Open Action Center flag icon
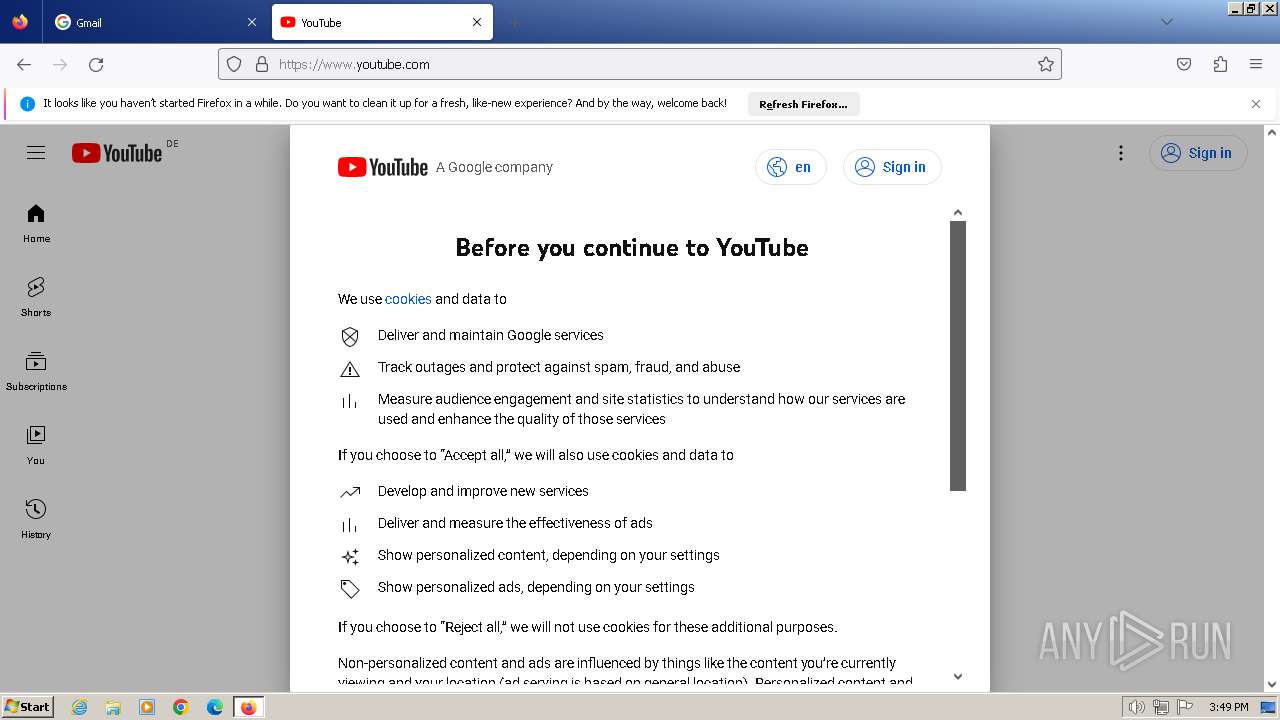The height and width of the screenshot is (720, 1280). pos(1184,707)
